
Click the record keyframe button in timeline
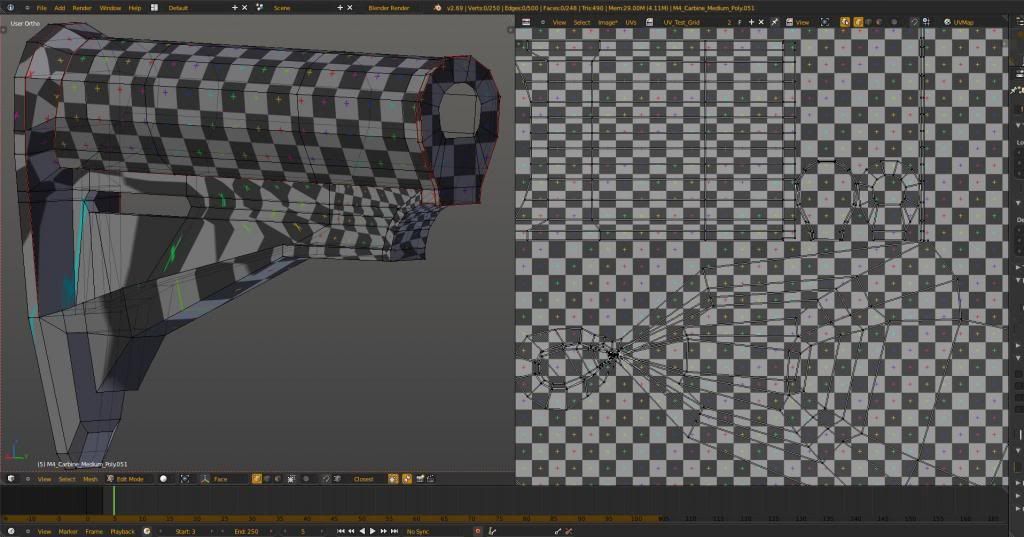(x=477, y=531)
